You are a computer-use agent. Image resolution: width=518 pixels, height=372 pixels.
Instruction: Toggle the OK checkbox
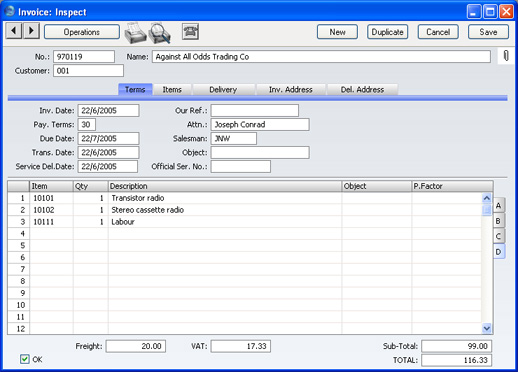pos(25,359)
